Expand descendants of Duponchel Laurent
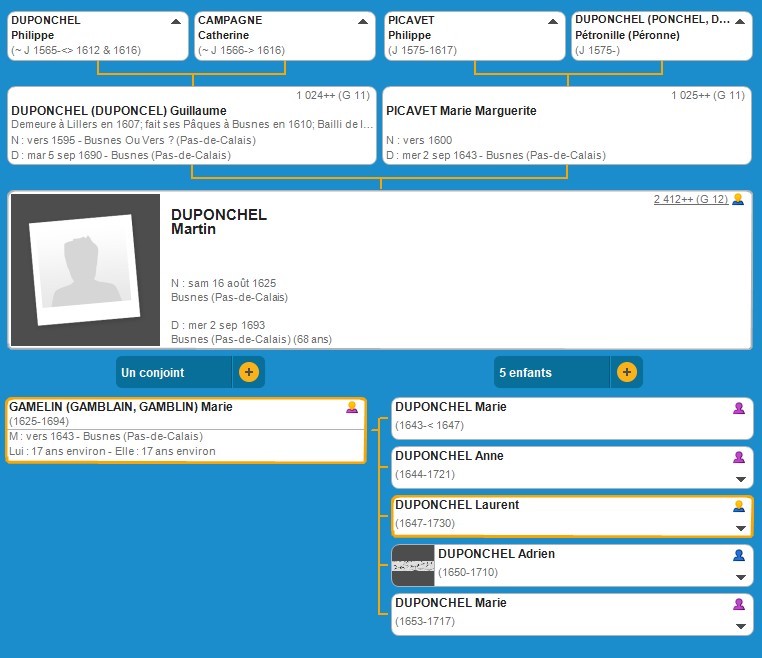Screen dimensions: 762x658 tap(740, 529)
